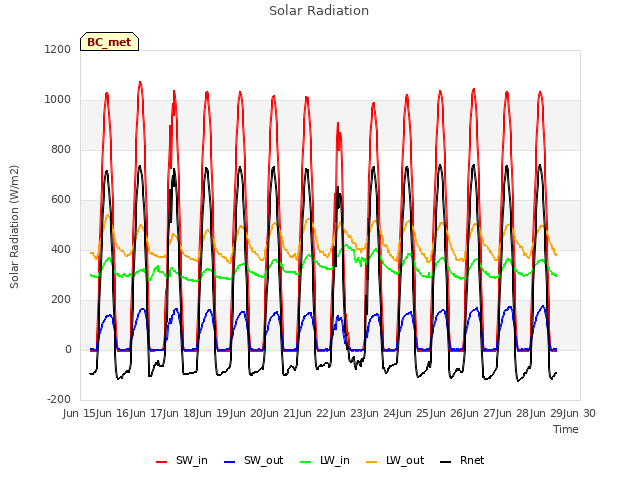Click the black Rnet legend swatch

coord(446,462)
